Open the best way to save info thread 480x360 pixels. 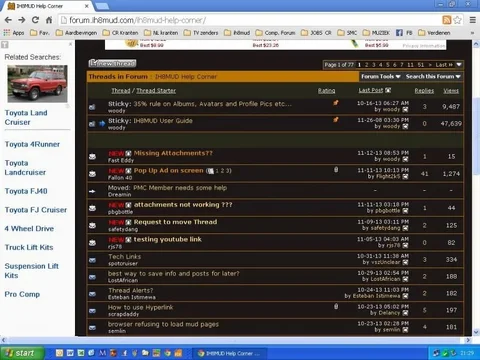point(174,273)
